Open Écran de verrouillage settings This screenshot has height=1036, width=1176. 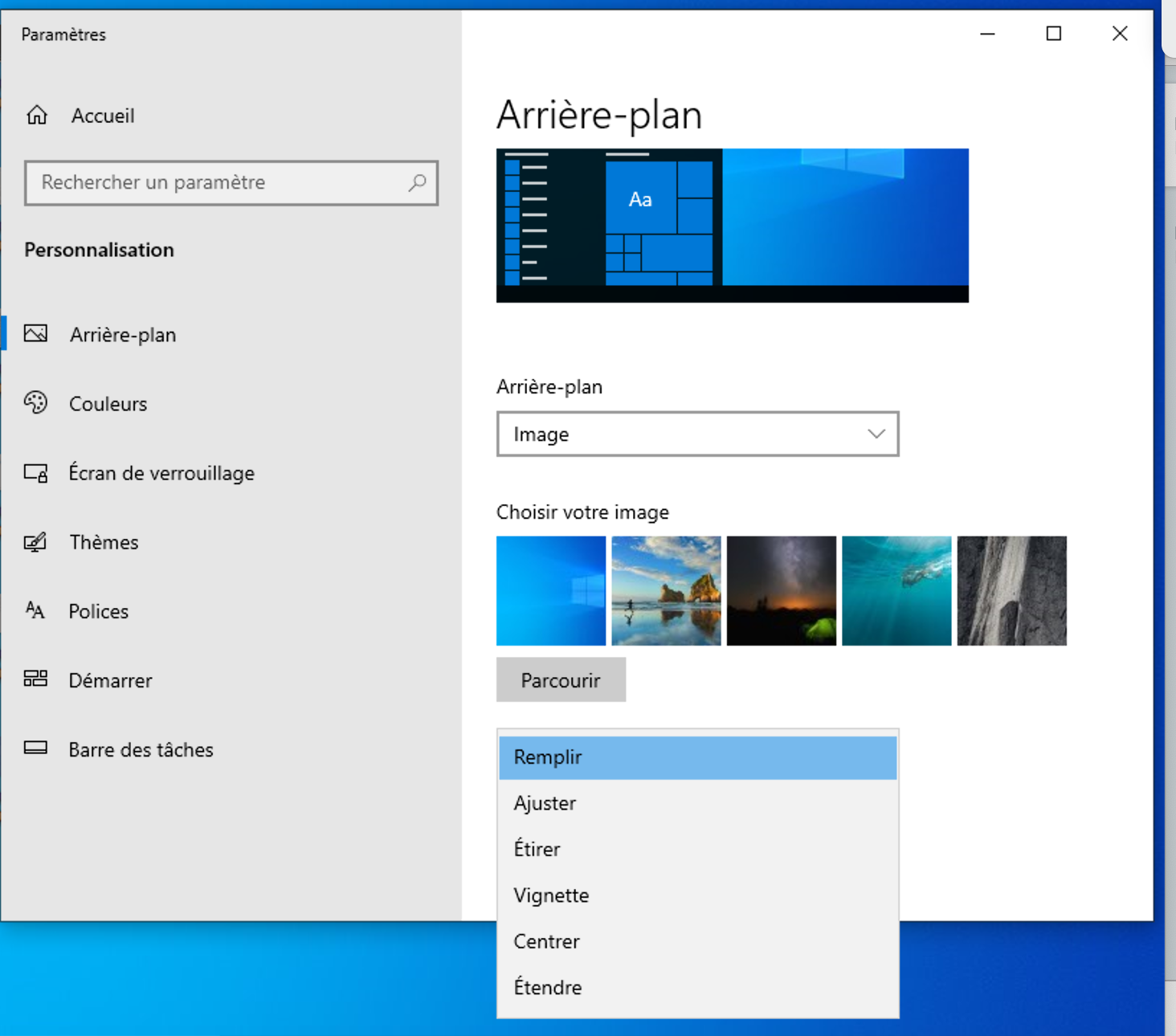[x=231, y=473]
